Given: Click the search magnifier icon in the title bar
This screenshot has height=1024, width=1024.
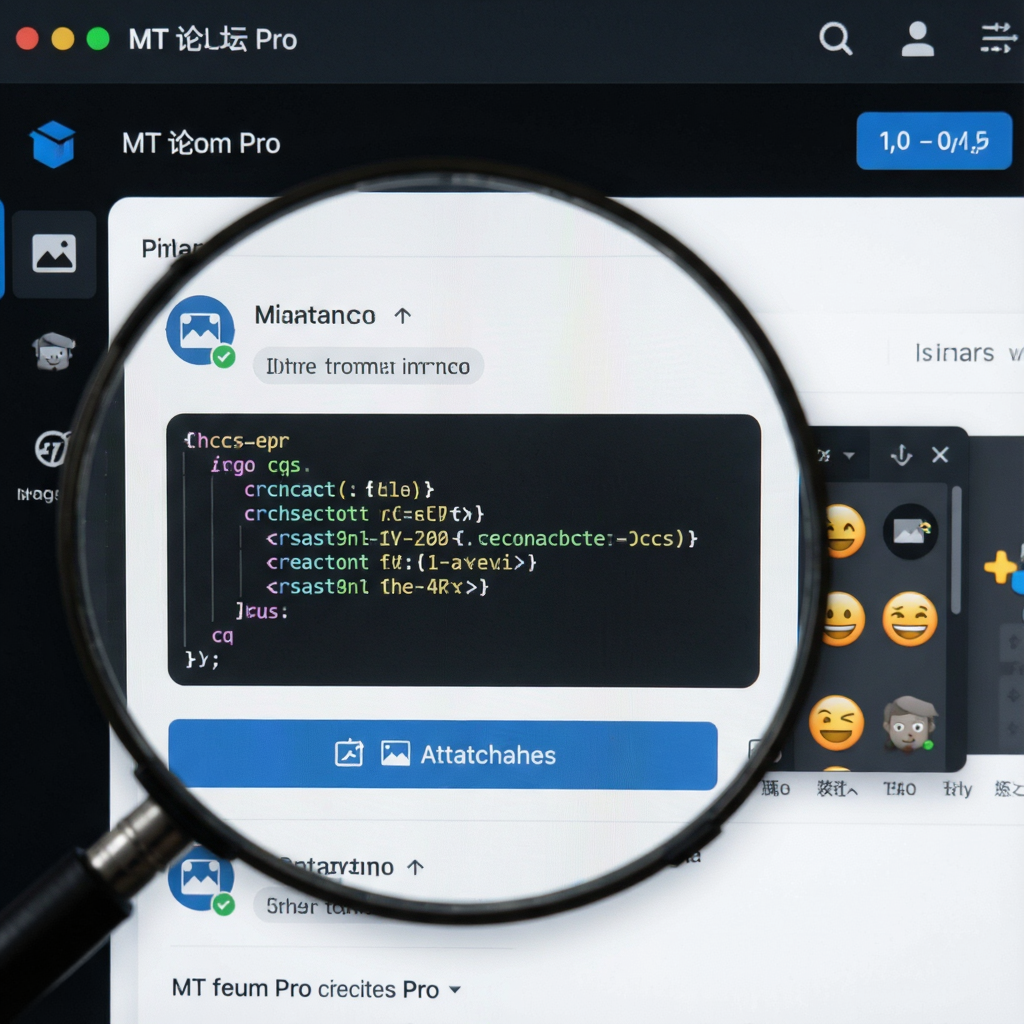Looking at the screenshot, I should [835, 39].
